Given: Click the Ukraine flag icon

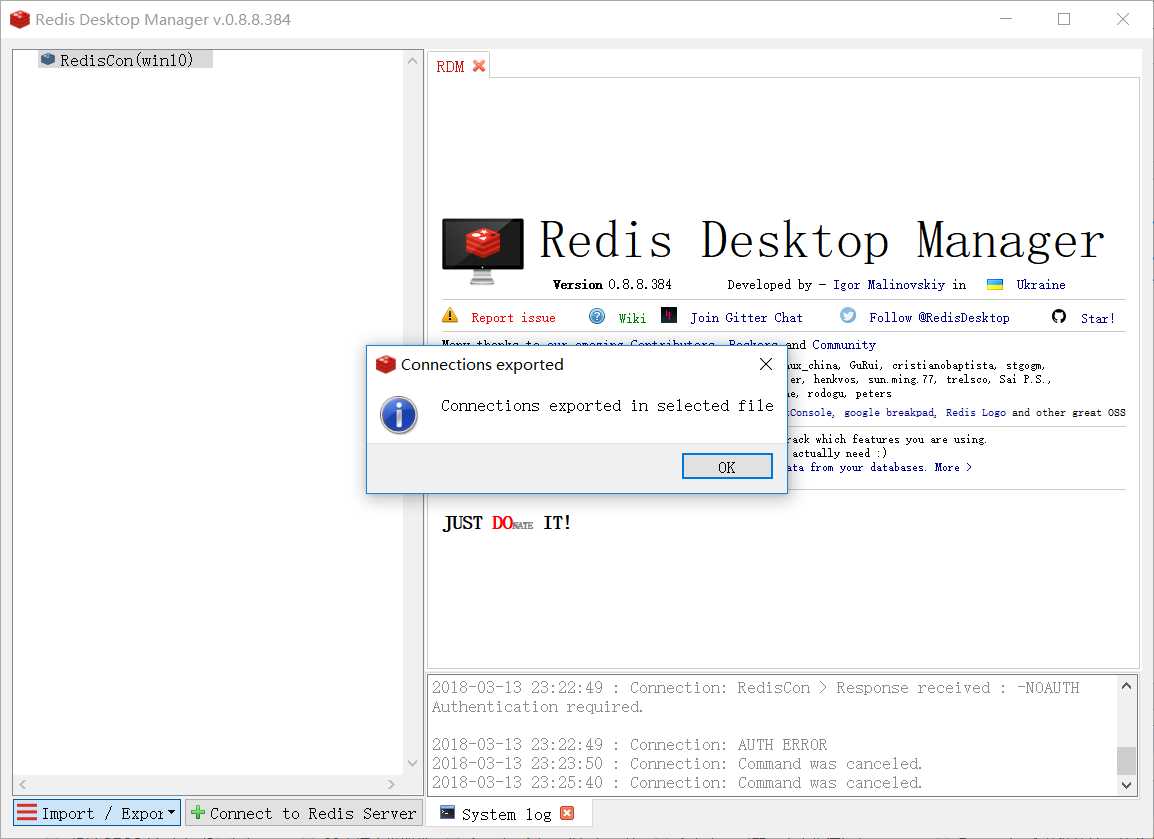Looking at the screenshot, I should coord(995,285).
